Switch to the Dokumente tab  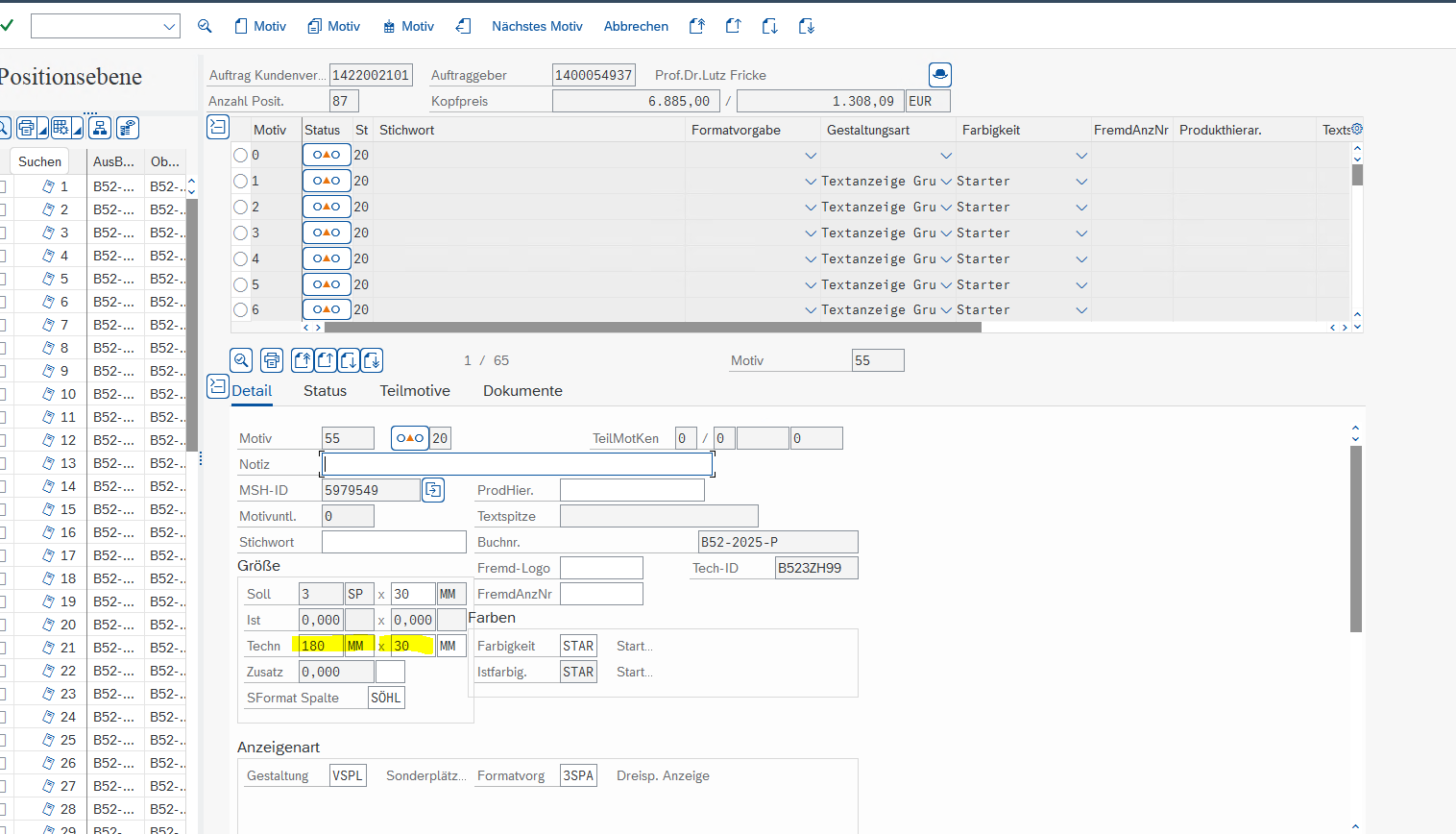[522, 391]
